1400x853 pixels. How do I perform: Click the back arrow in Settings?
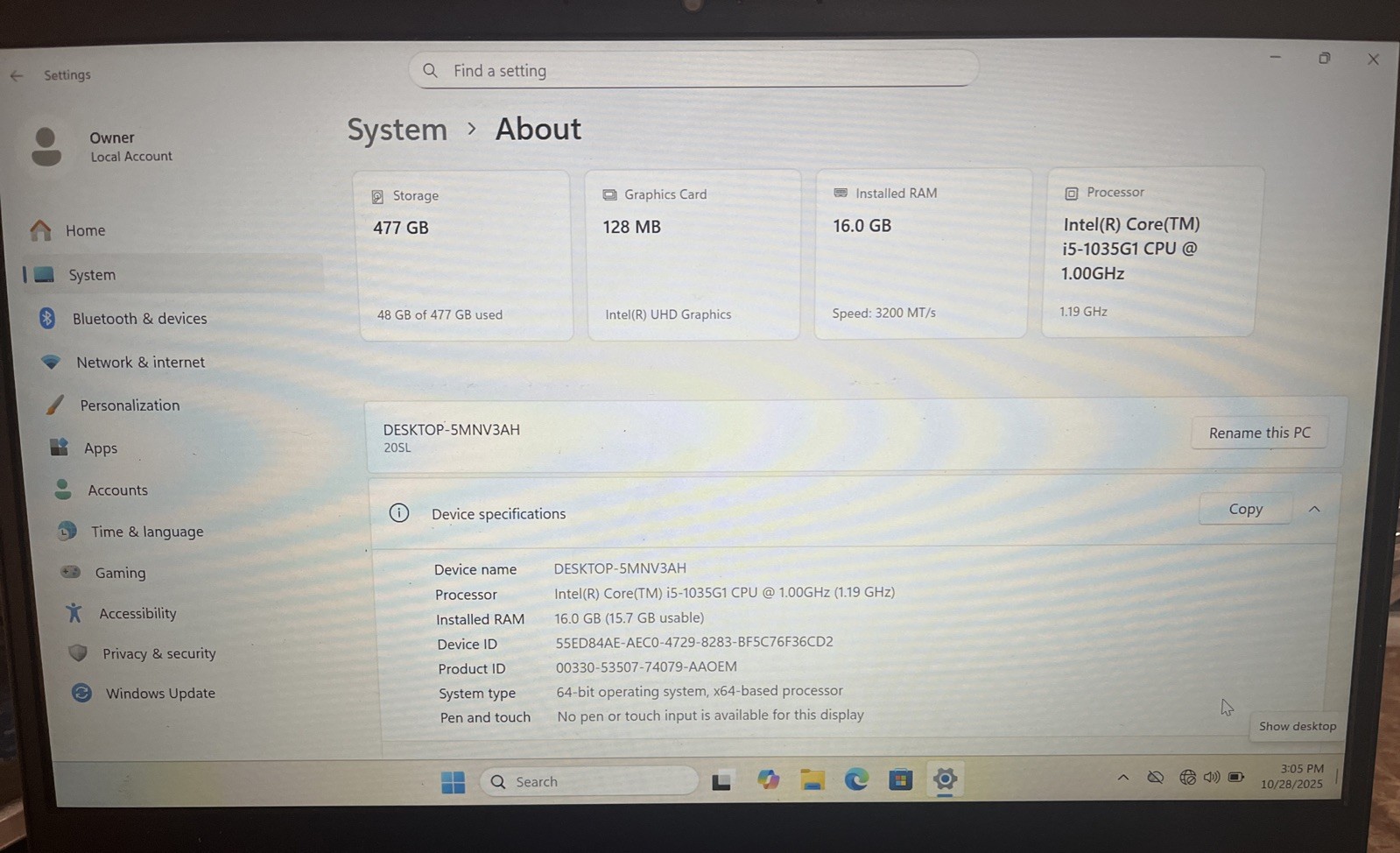17,76
